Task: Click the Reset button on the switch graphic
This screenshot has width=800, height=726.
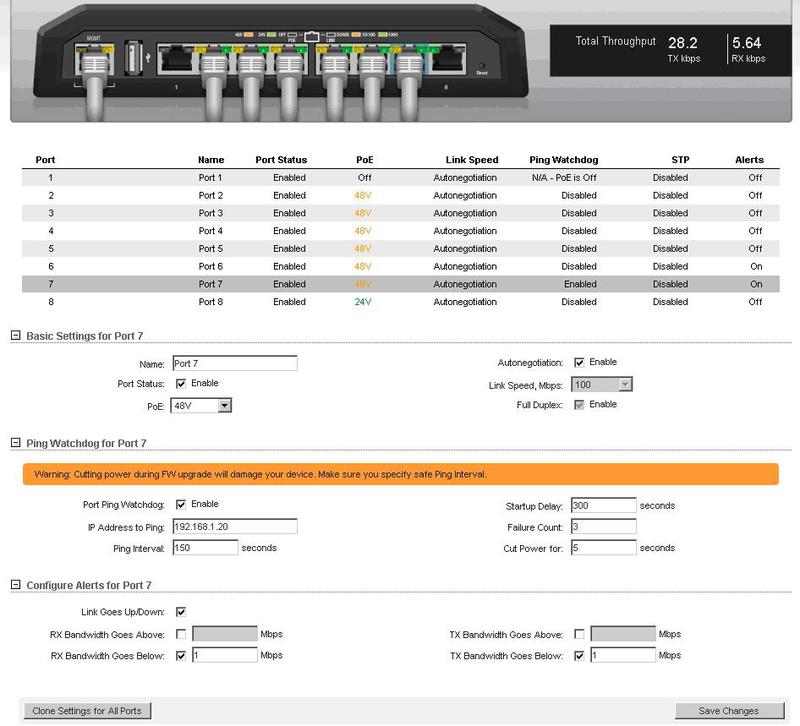Action: click(482, 66)
